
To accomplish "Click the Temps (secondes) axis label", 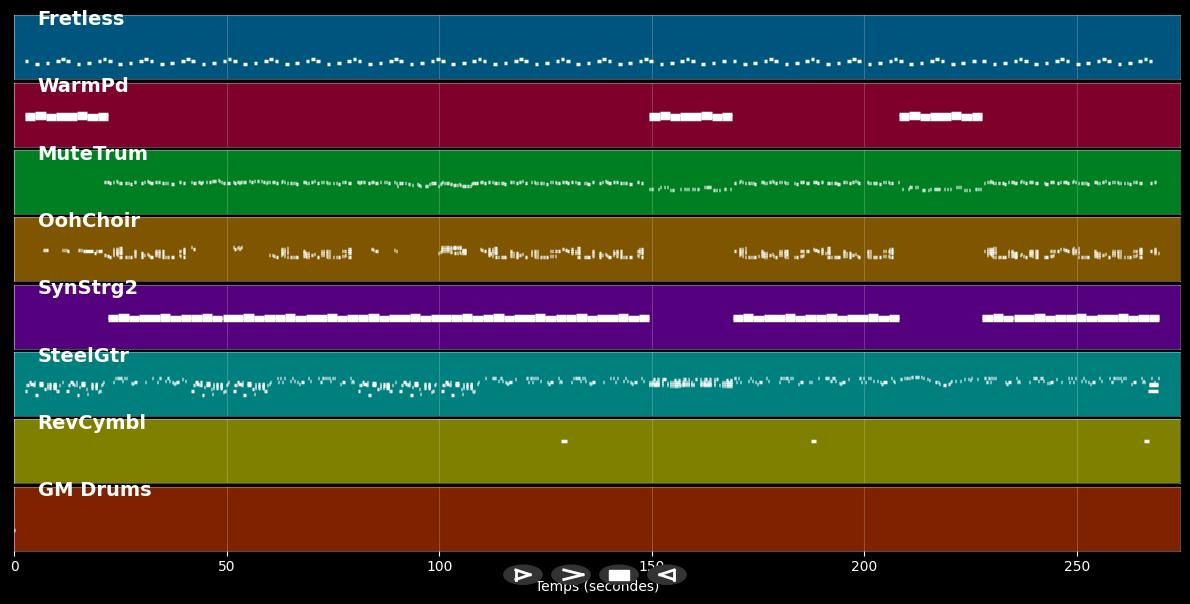I will coord(597,588).
